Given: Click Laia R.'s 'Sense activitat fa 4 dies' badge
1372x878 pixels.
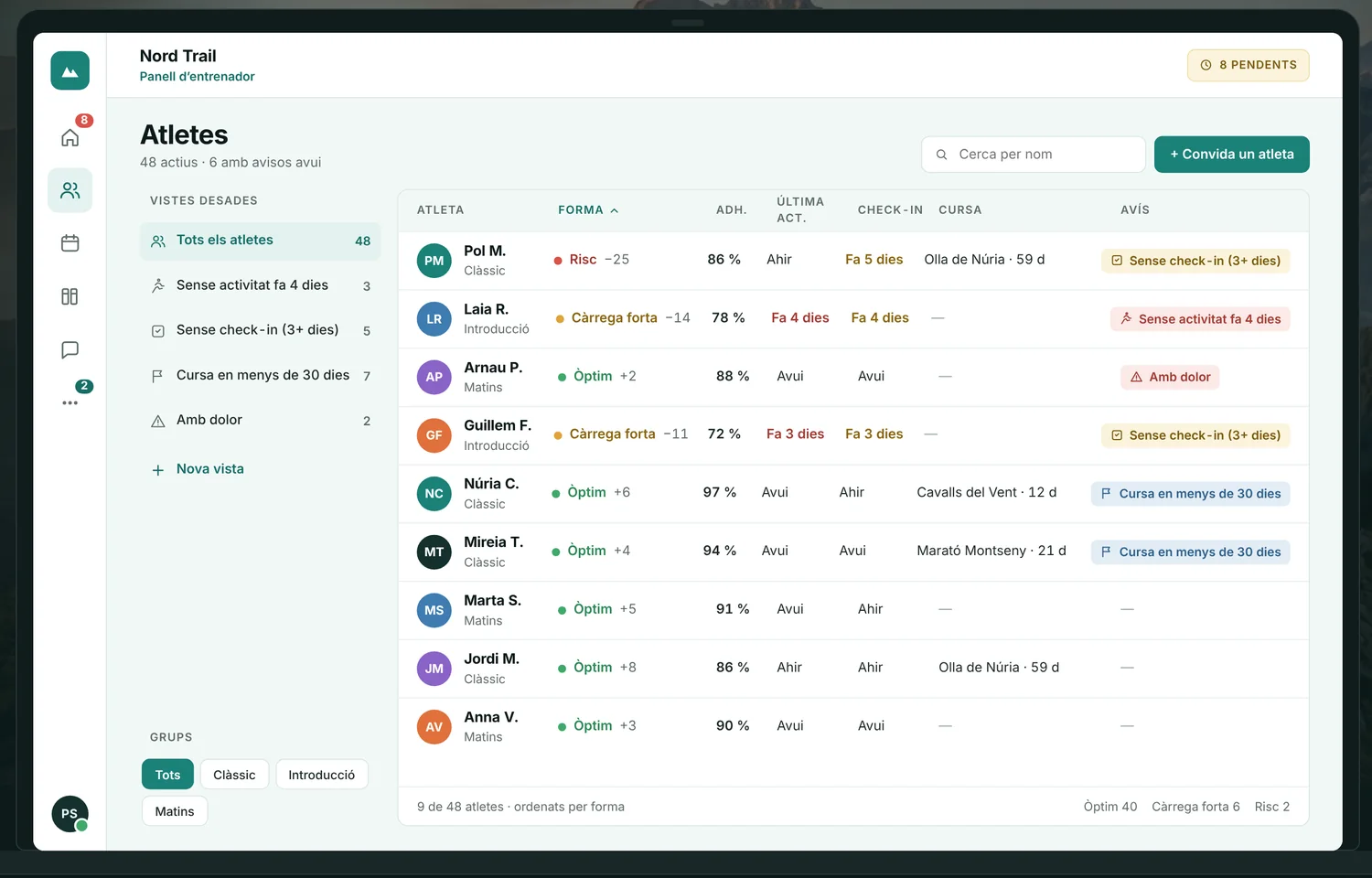Looking at the screenshot, I should tap(1200, 319).
